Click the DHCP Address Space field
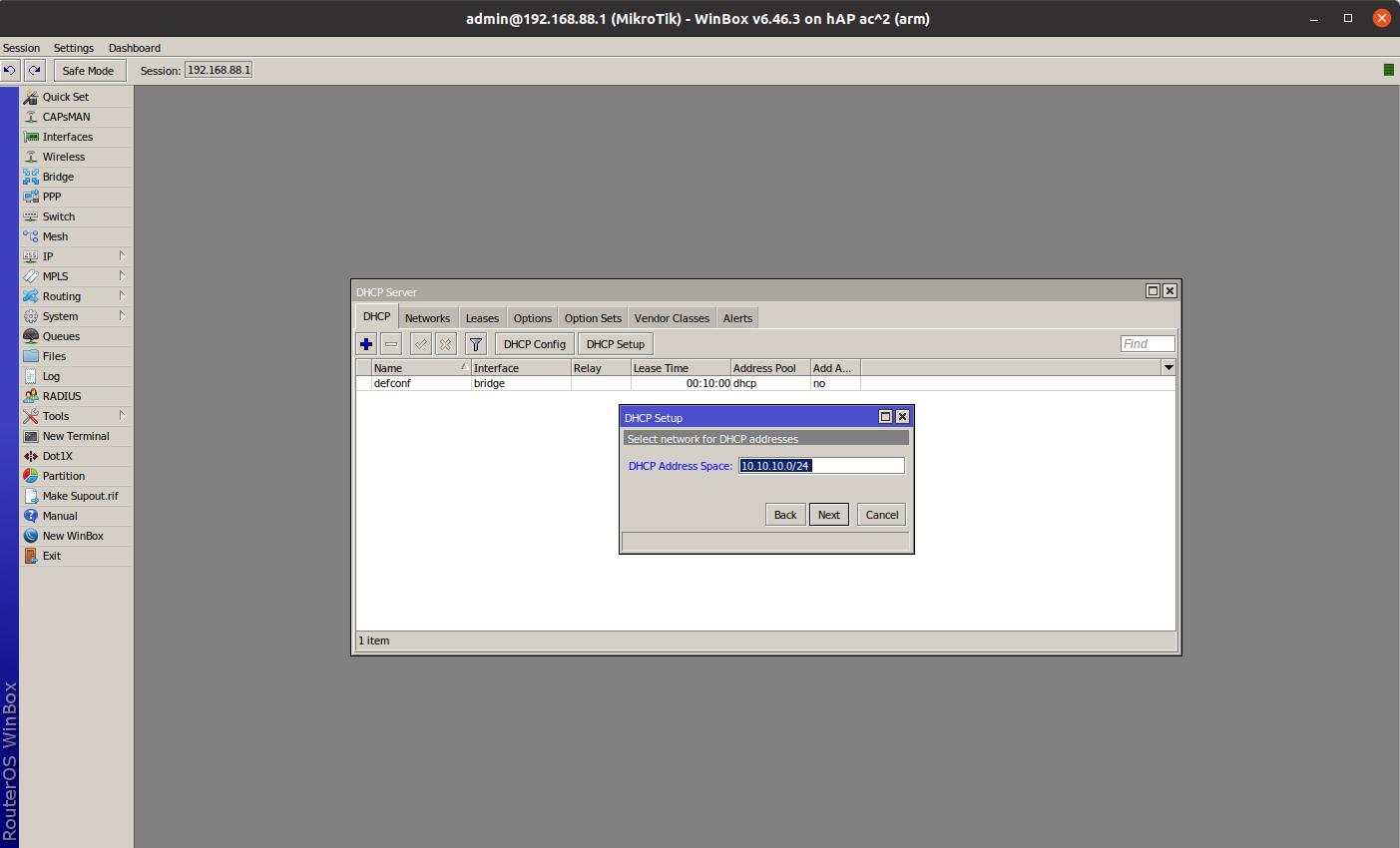Viewport: 1400px width, 848px height. (x=821, y=466)
